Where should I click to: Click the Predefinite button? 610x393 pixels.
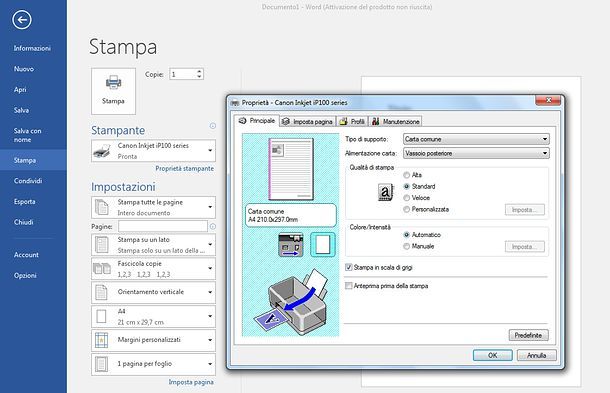(x=529, y=335)
